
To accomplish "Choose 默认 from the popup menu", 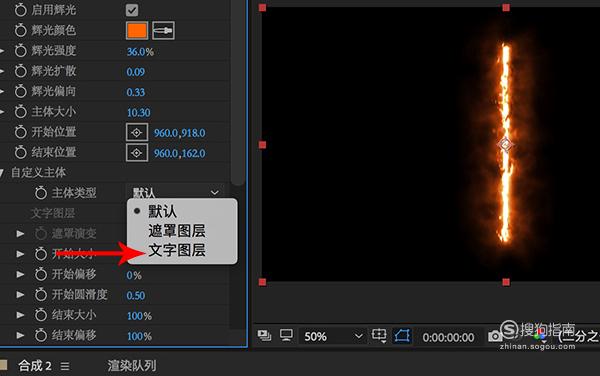I will tap(162, 211).
